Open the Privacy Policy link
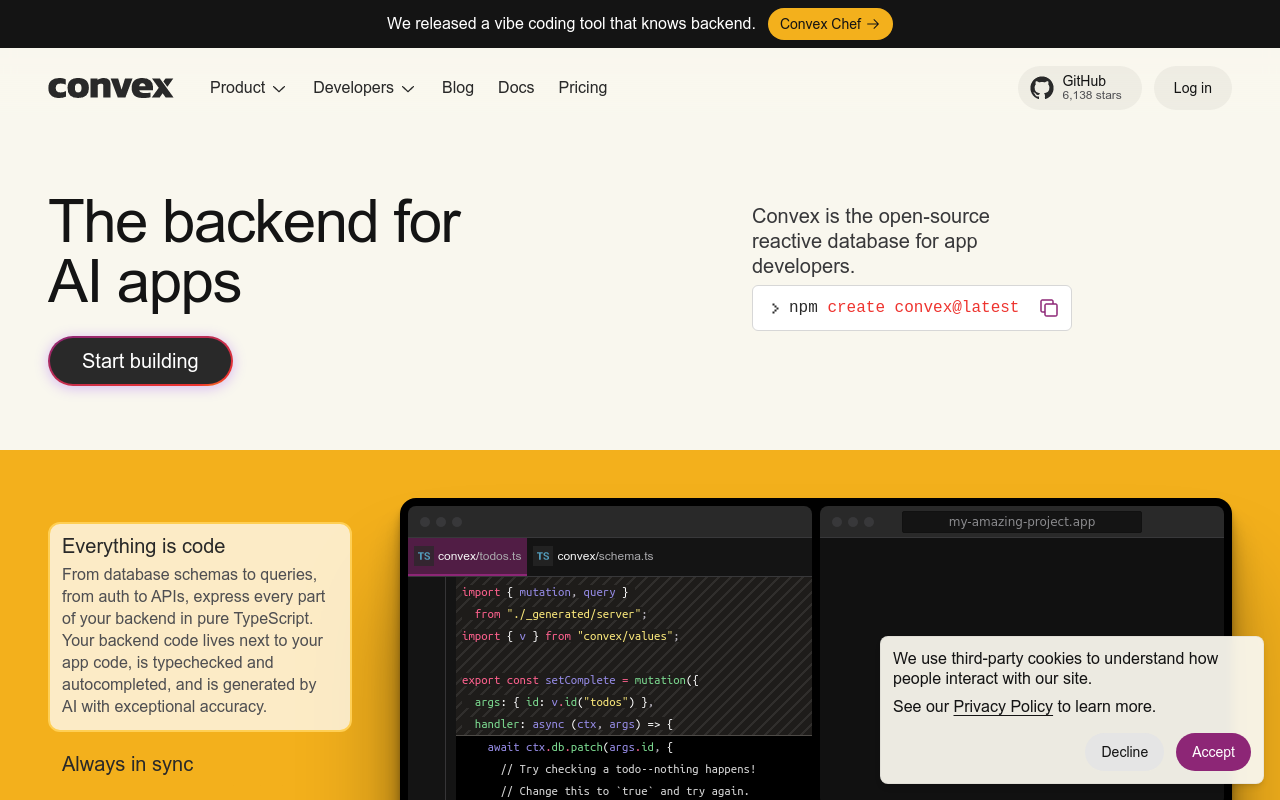The image size is (1280, 800). click(1003, 706)
